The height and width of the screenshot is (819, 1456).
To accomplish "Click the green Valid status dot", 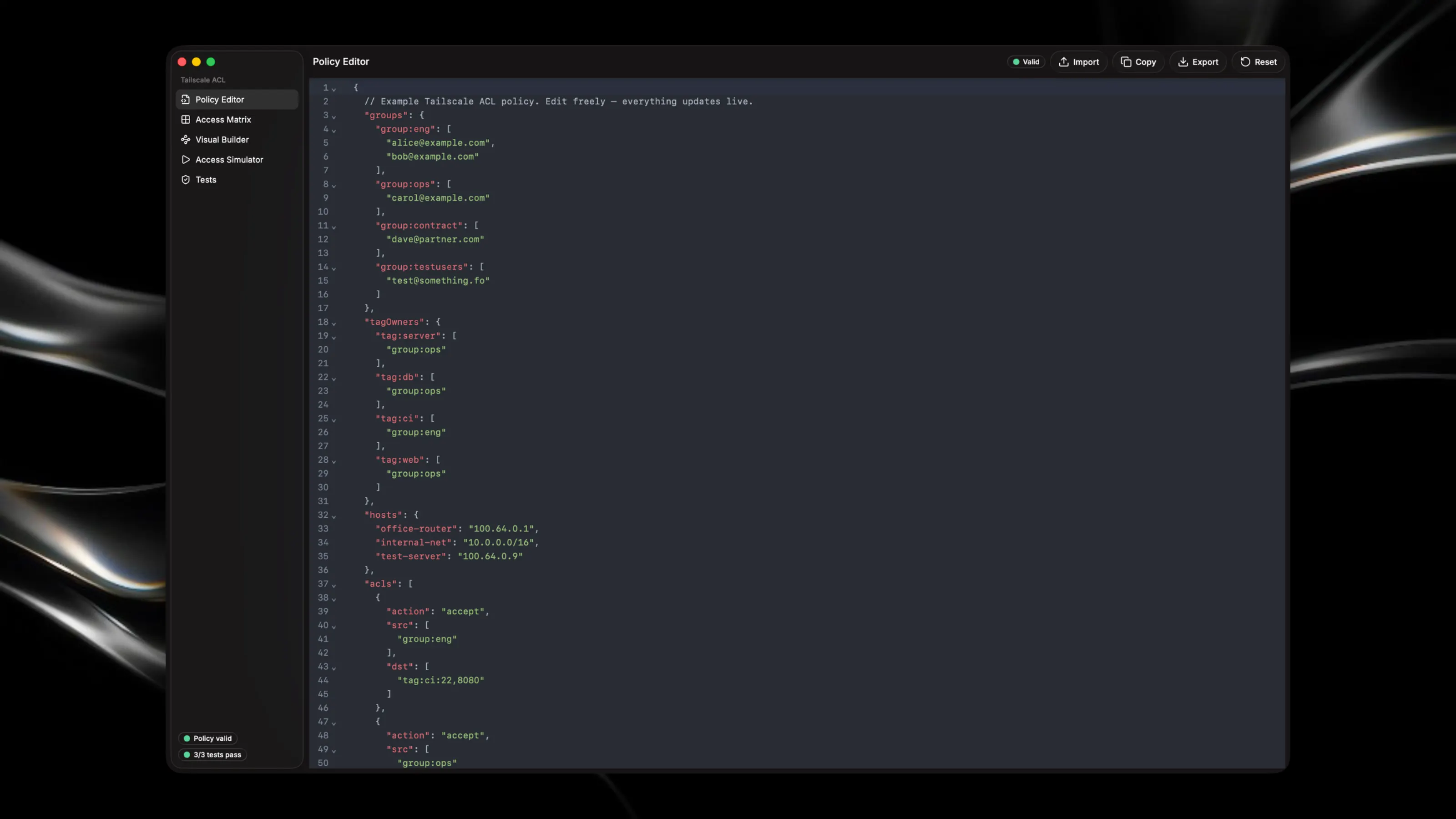I will 1016,62.
